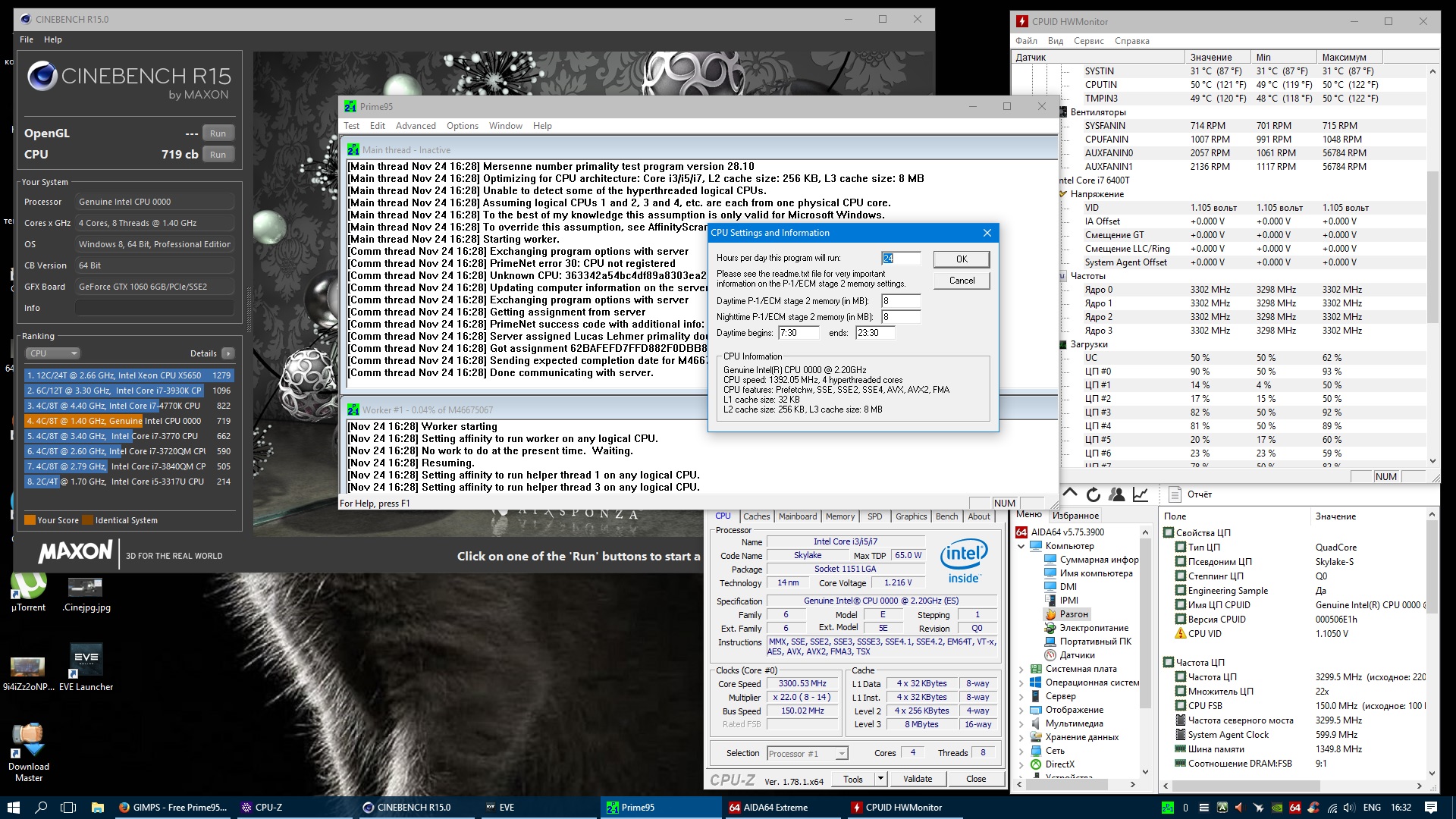Switch to the Memory tab in CPU-Z
1456x819 pixels.
pos(839,516)
